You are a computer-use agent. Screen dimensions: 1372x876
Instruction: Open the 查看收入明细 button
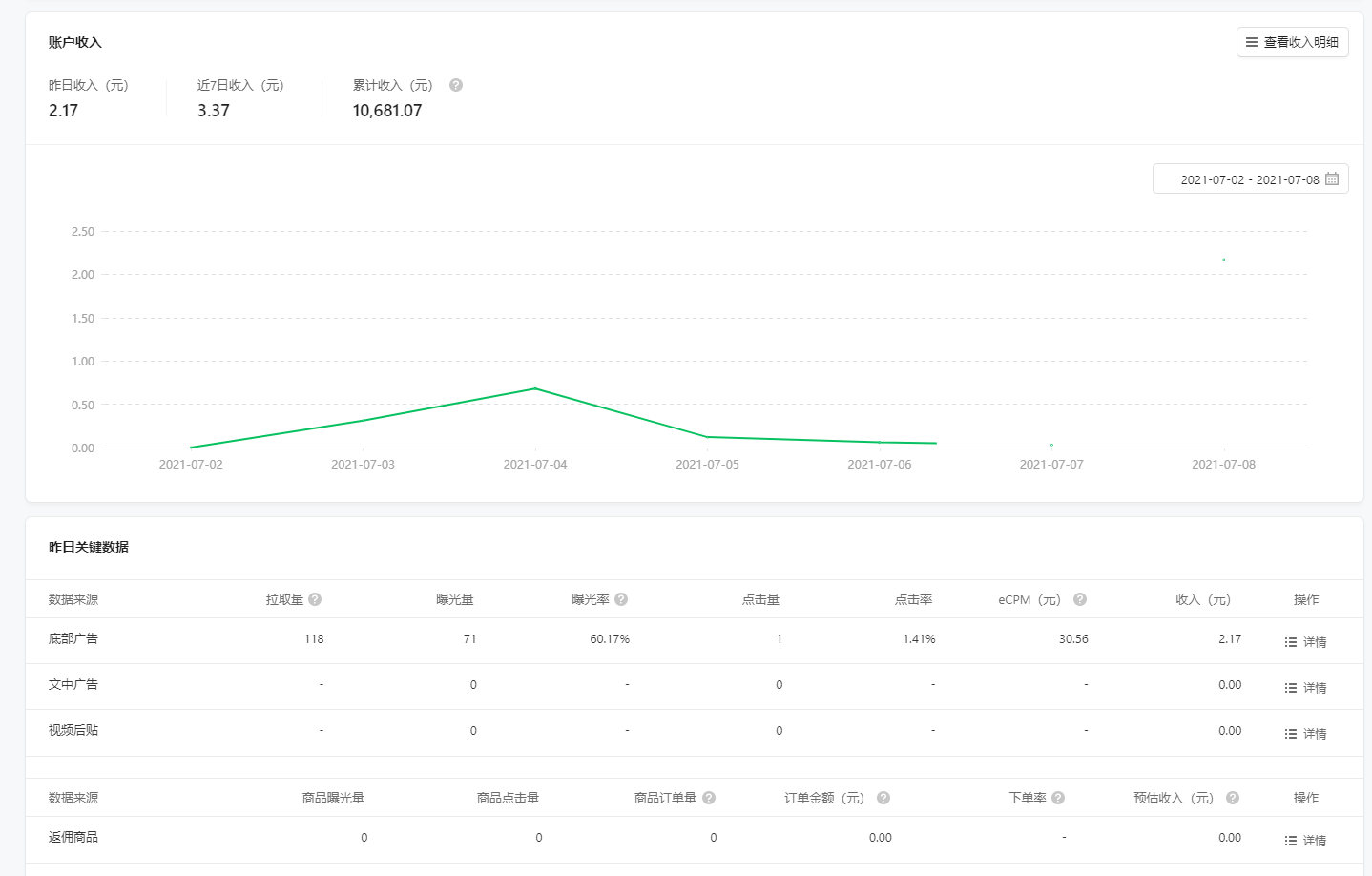tap(1292, 42)
